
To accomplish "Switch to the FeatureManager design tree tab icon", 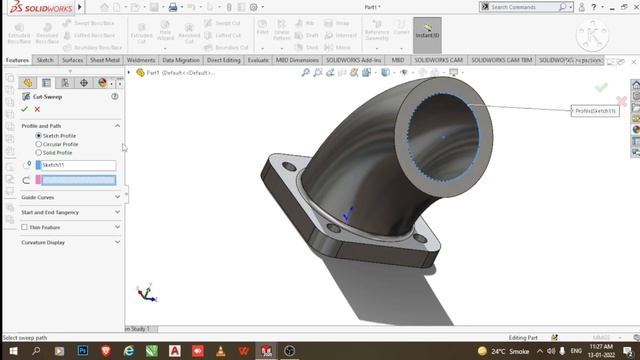I will pyautogui.click(x=28, y=83).
